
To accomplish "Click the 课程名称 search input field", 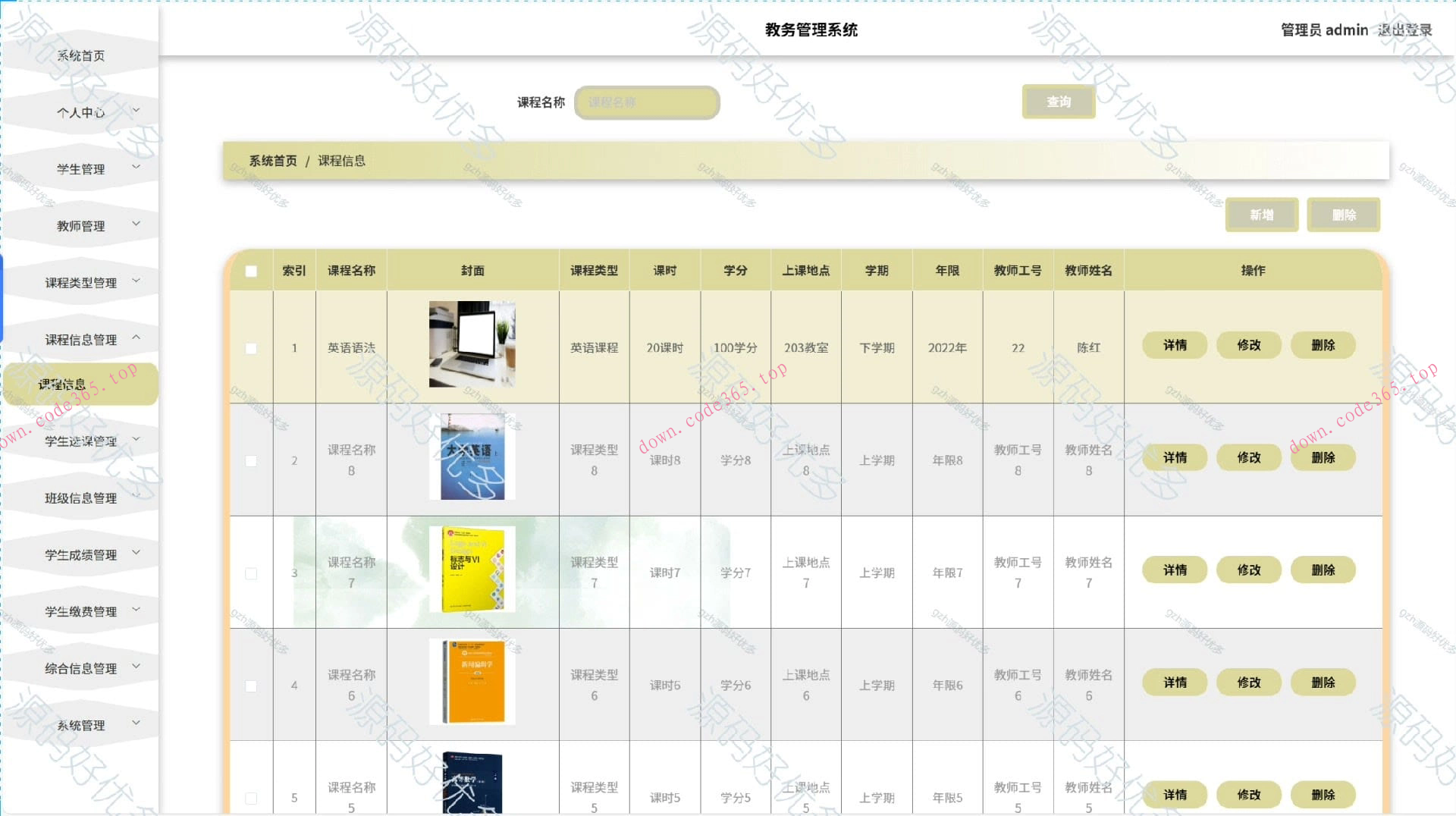I will [x=646, y=102].
